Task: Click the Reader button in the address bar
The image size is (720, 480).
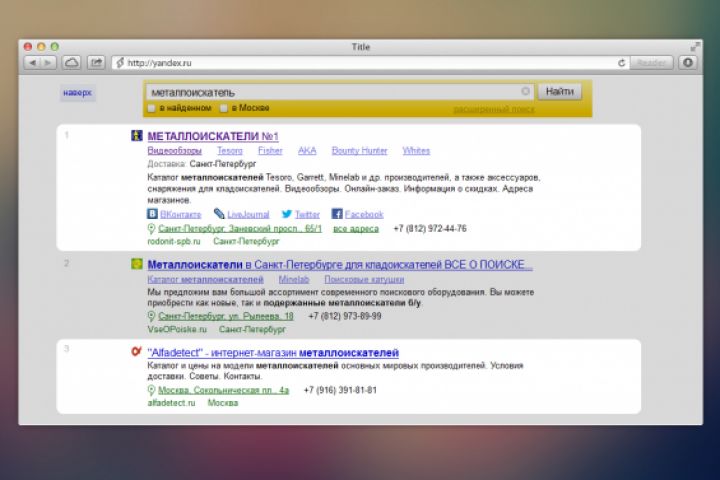Action: click(x=652, y=63)
